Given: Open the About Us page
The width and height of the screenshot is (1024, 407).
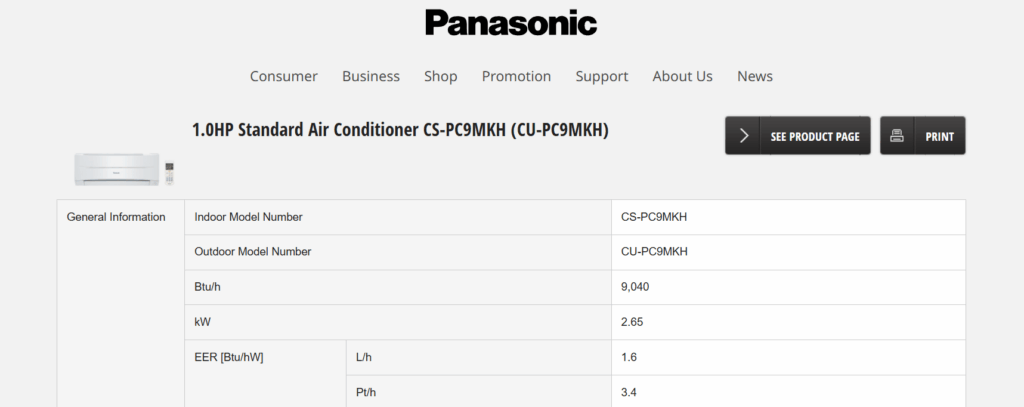Looking at the screenshot, I should click(x=682, y=76).
